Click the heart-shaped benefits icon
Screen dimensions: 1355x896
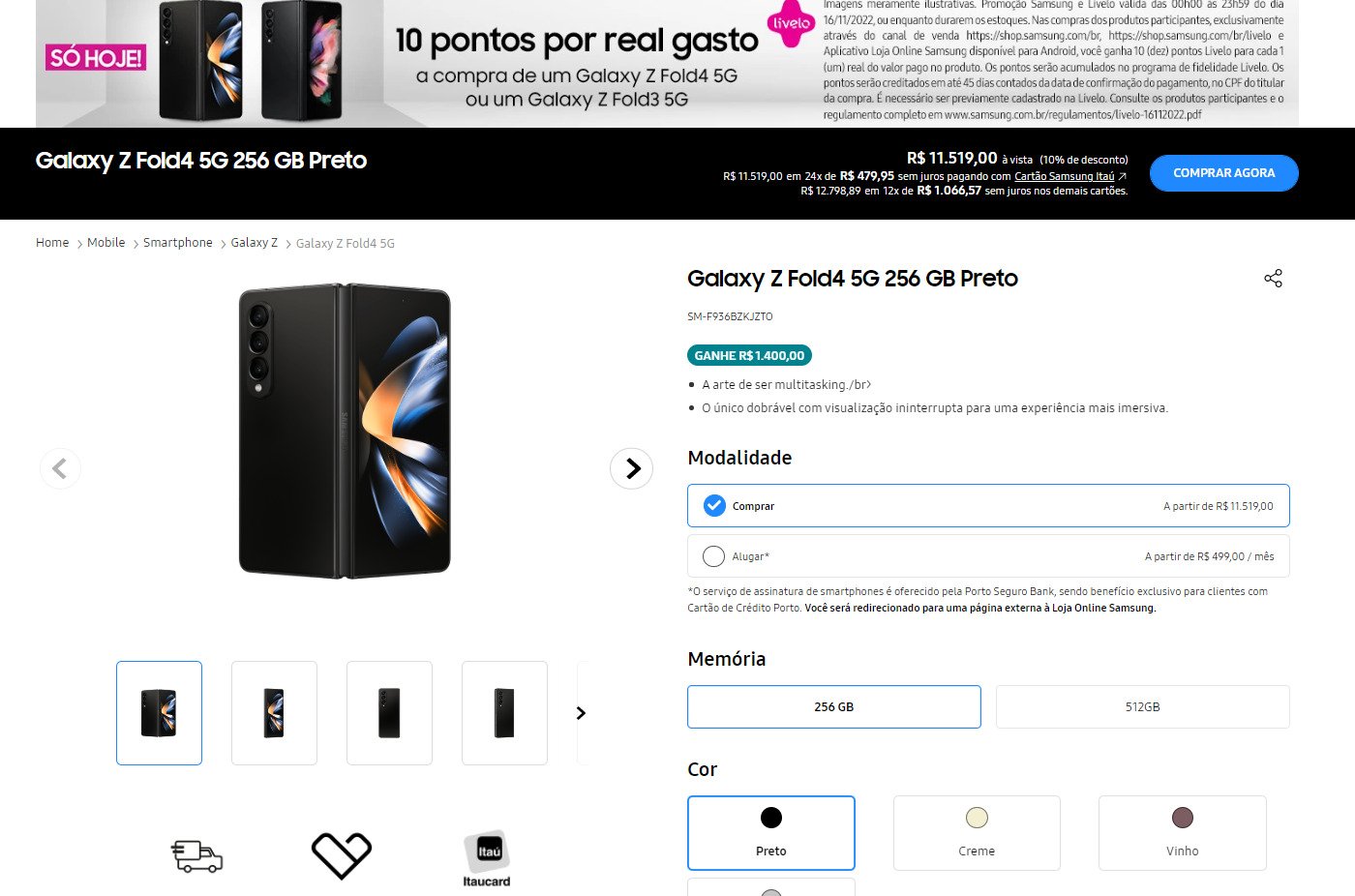[x=342, y=855]
